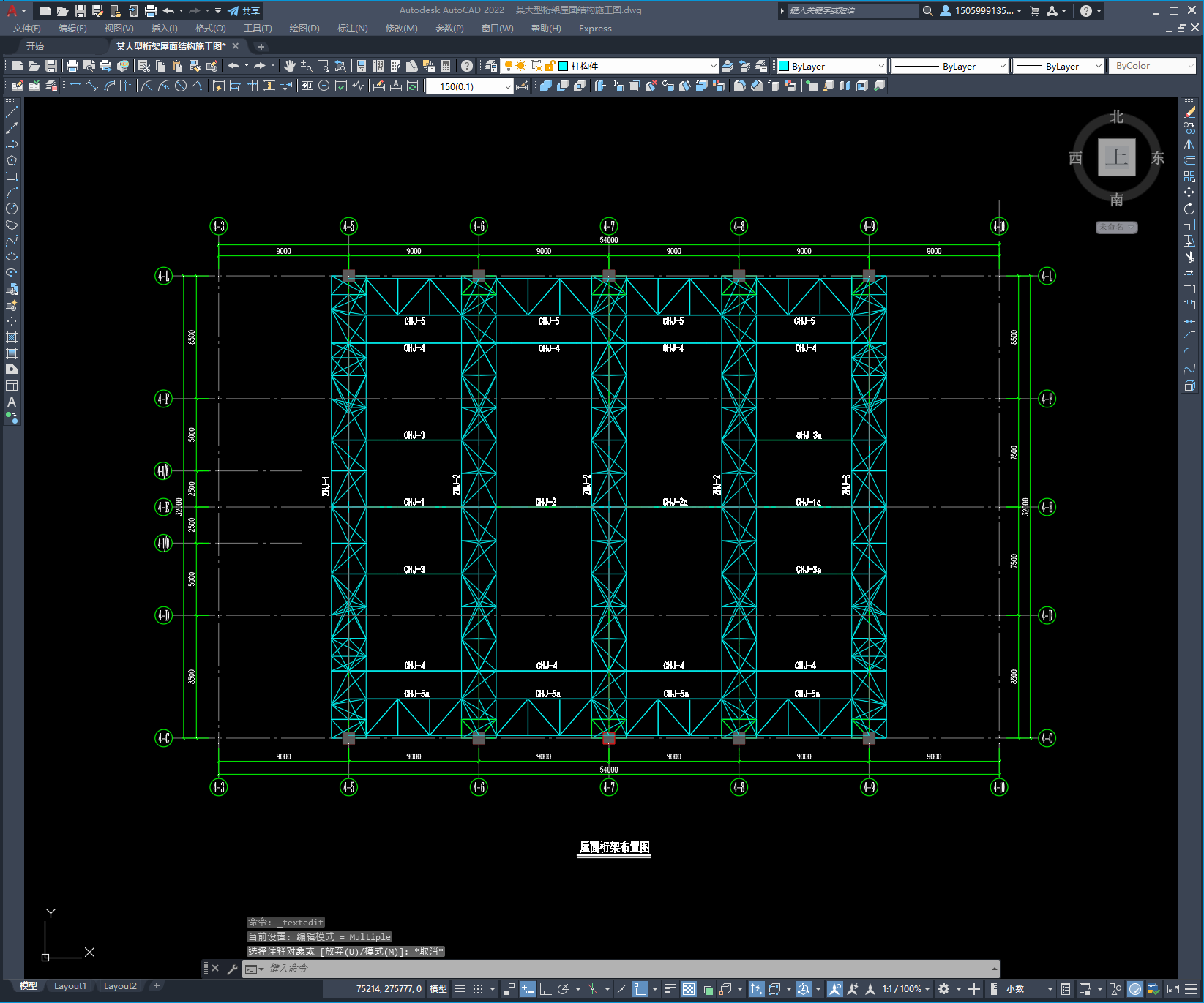
Task: Toggle polar tracking in status bar
Action: click(563, 989)
